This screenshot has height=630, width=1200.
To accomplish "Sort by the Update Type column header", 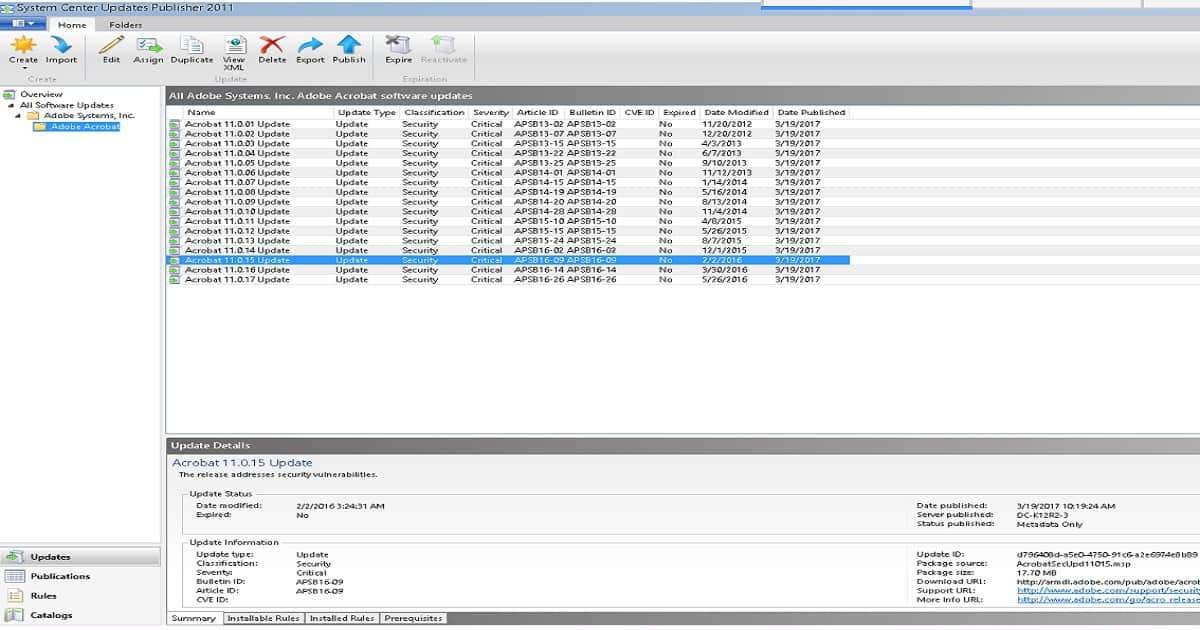I will click(366, 112).
